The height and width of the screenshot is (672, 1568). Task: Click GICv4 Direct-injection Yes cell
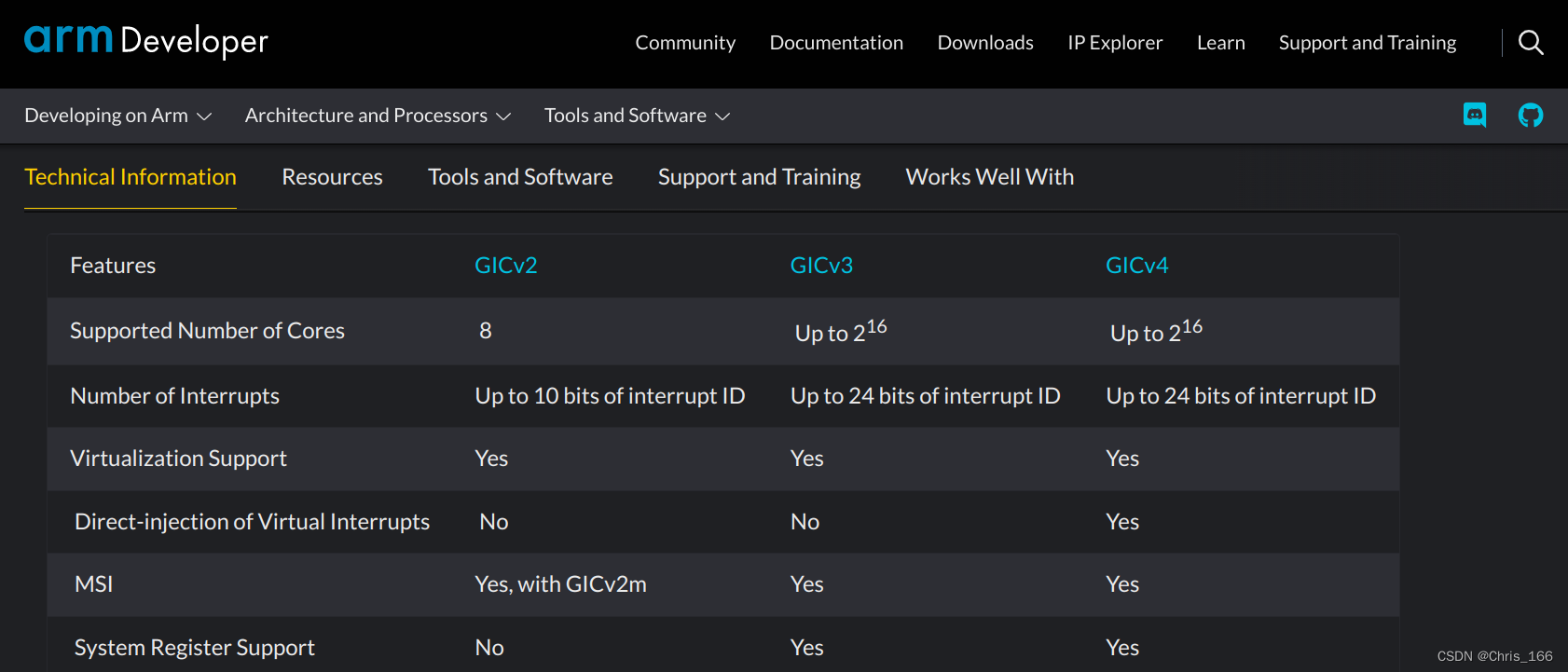(x=1122, y=522)
